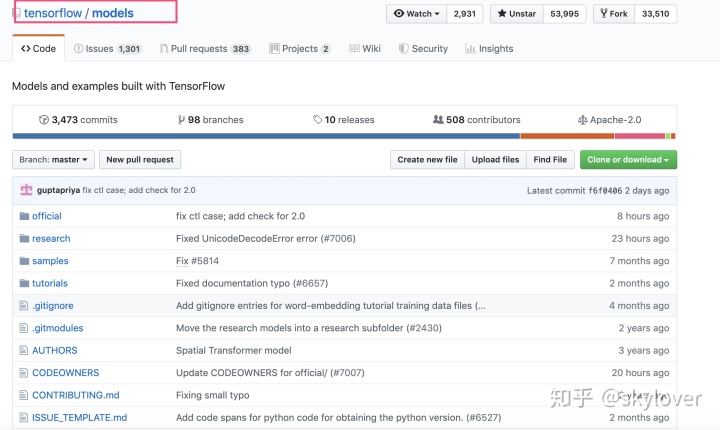Click the branches fork icon
Screen dimensions: 720x430
(181, 120)
